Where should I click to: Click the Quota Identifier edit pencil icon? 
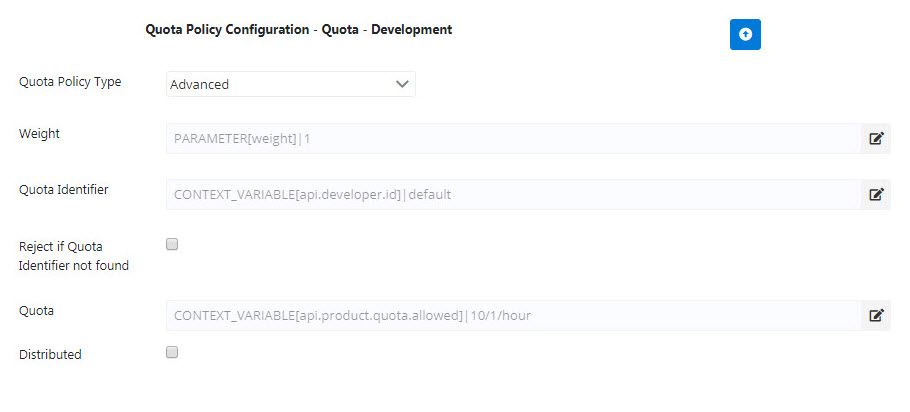click(x=876, y=194)
